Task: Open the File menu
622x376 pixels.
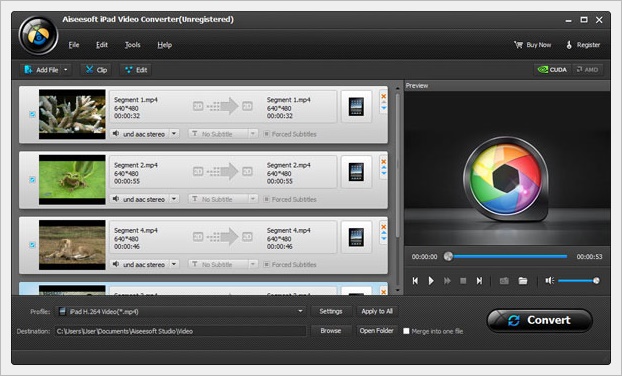Action: coord(74,45)
